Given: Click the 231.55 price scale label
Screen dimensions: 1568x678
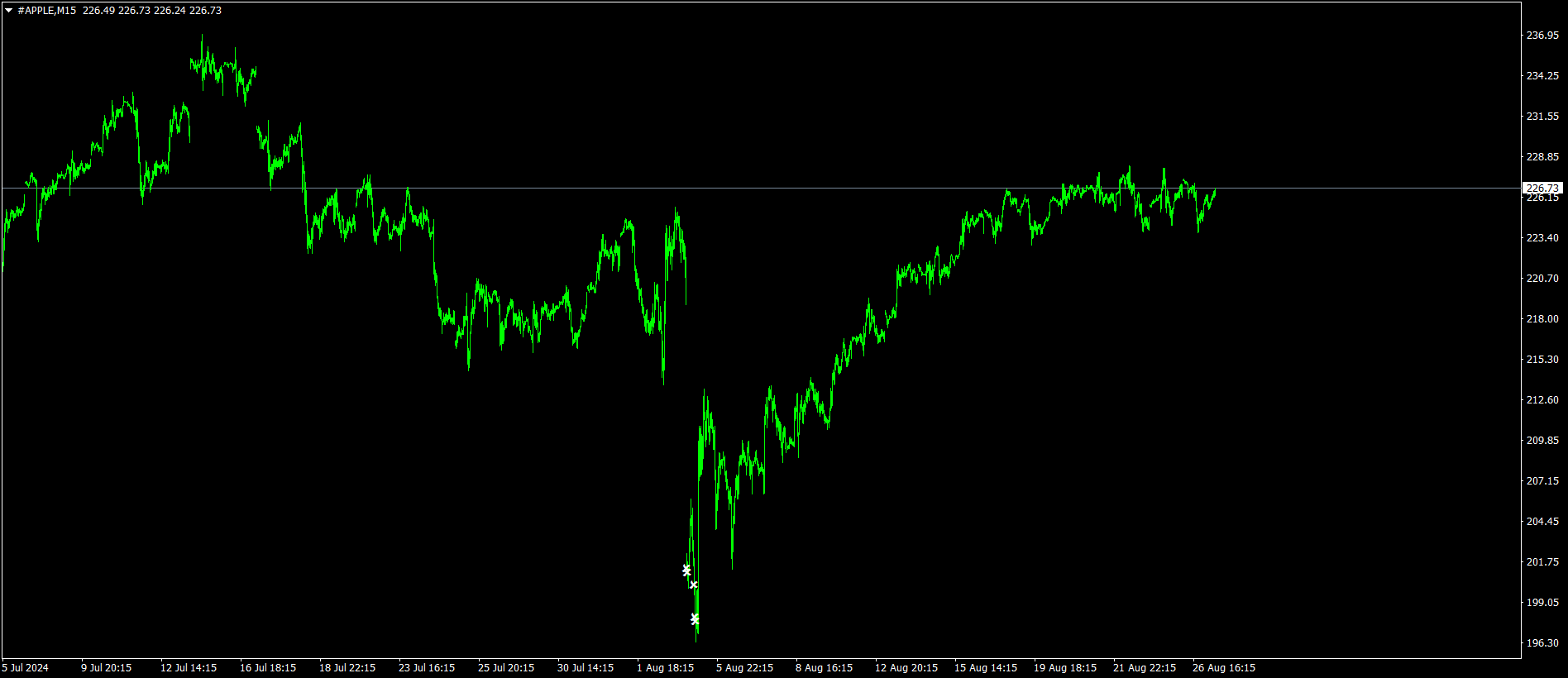Looking at the screenshot, I should coord(1542,117).
